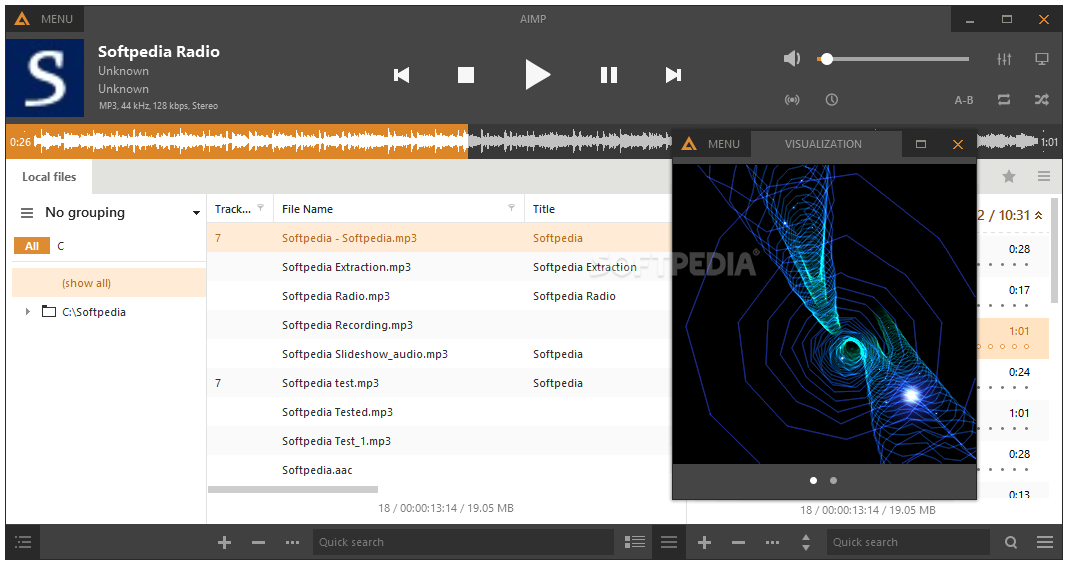1068x565 pixels.
Task: Sort by the File Name column header
Action: coord(307,209)
